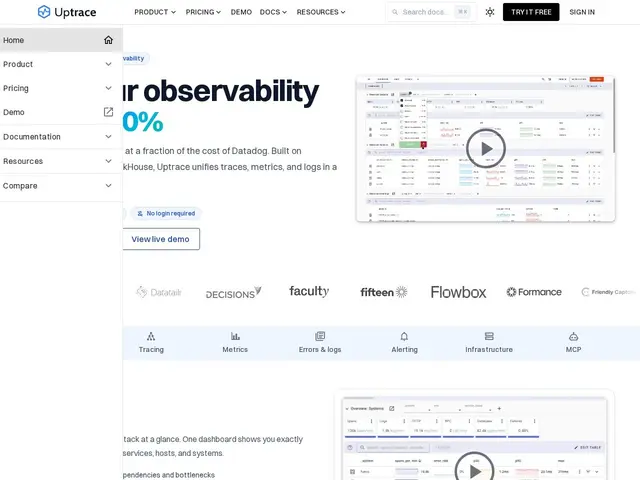This screenshot has height=480, width=640.
Task: Click the Errors & logs icon
Action: point(320,336)
